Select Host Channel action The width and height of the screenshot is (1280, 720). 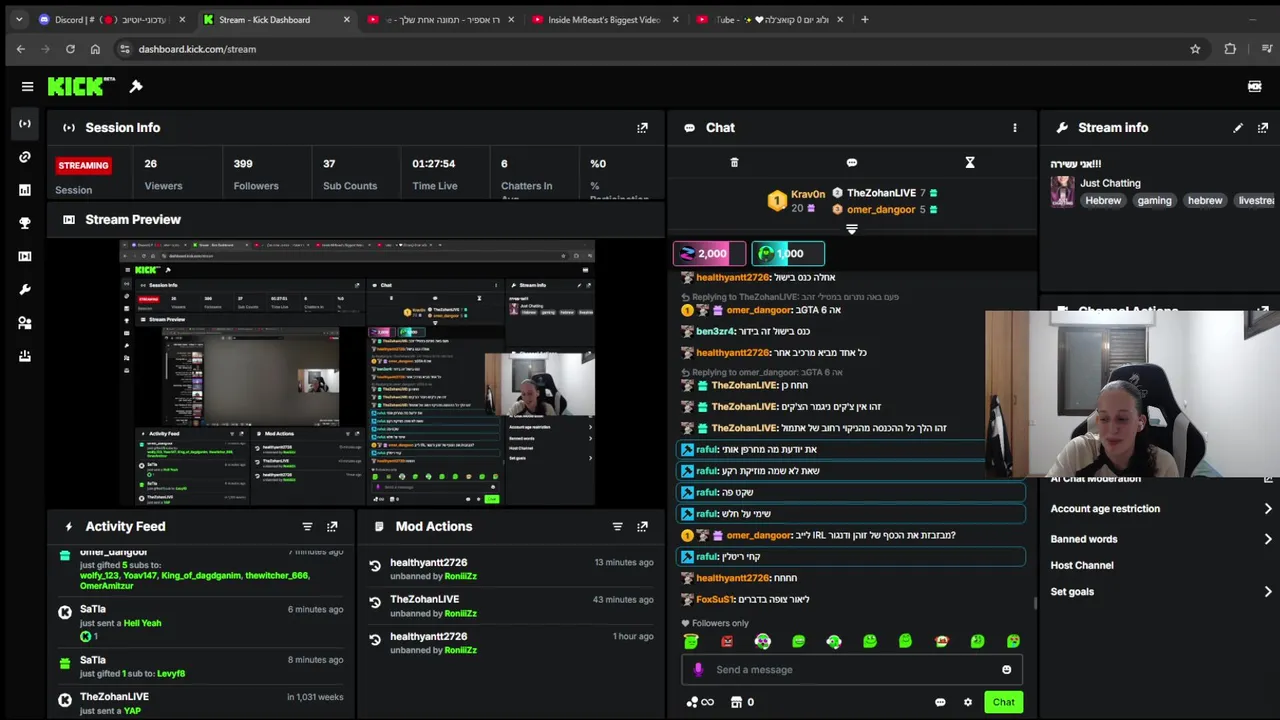coord(1081,565)
